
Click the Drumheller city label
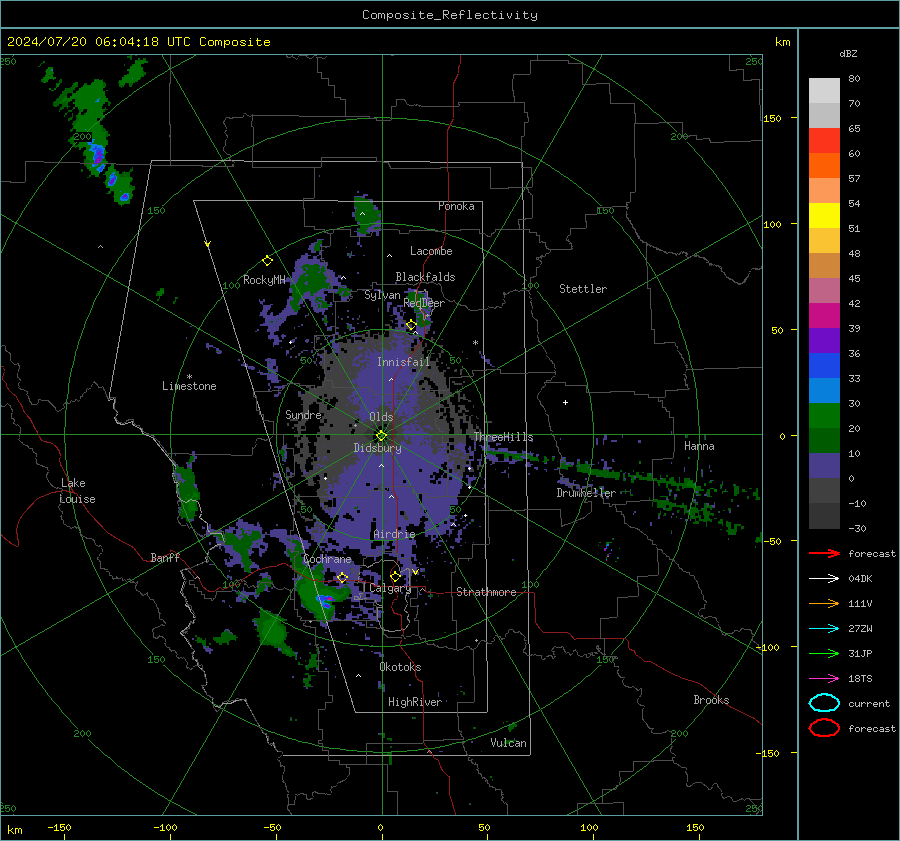(x=586, y=493)
